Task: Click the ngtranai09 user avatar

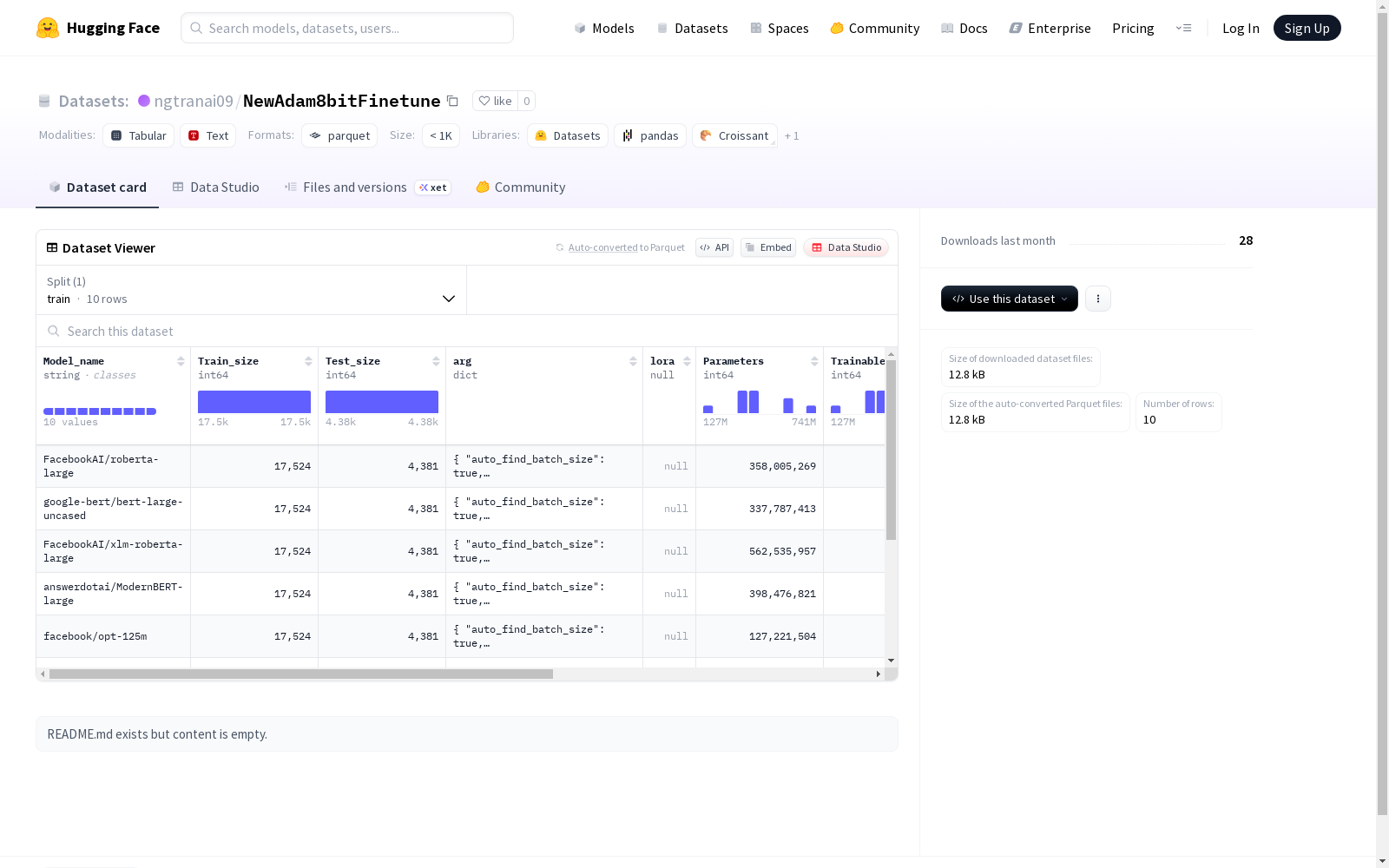Action: 144,101
